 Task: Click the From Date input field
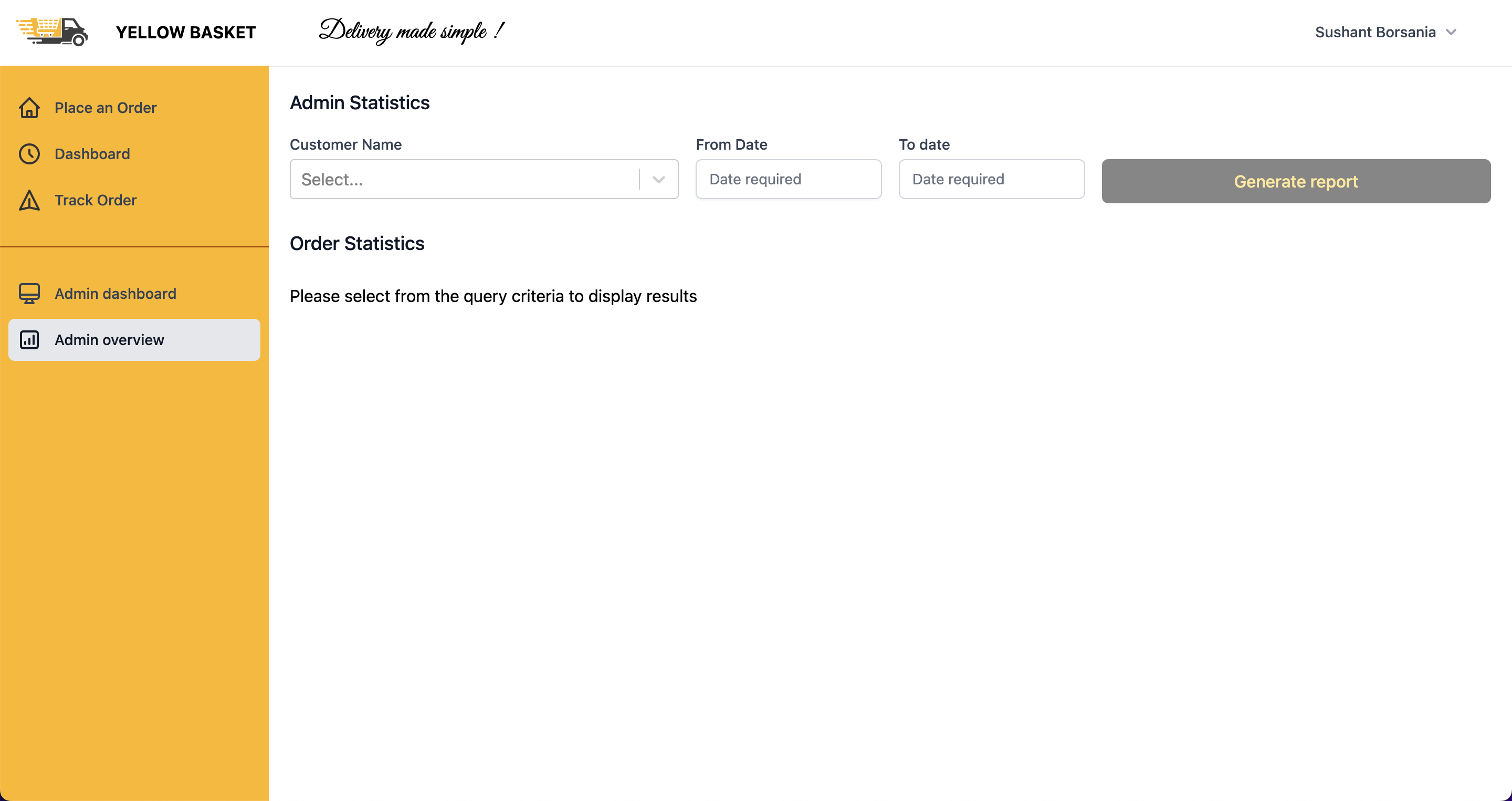787,179
